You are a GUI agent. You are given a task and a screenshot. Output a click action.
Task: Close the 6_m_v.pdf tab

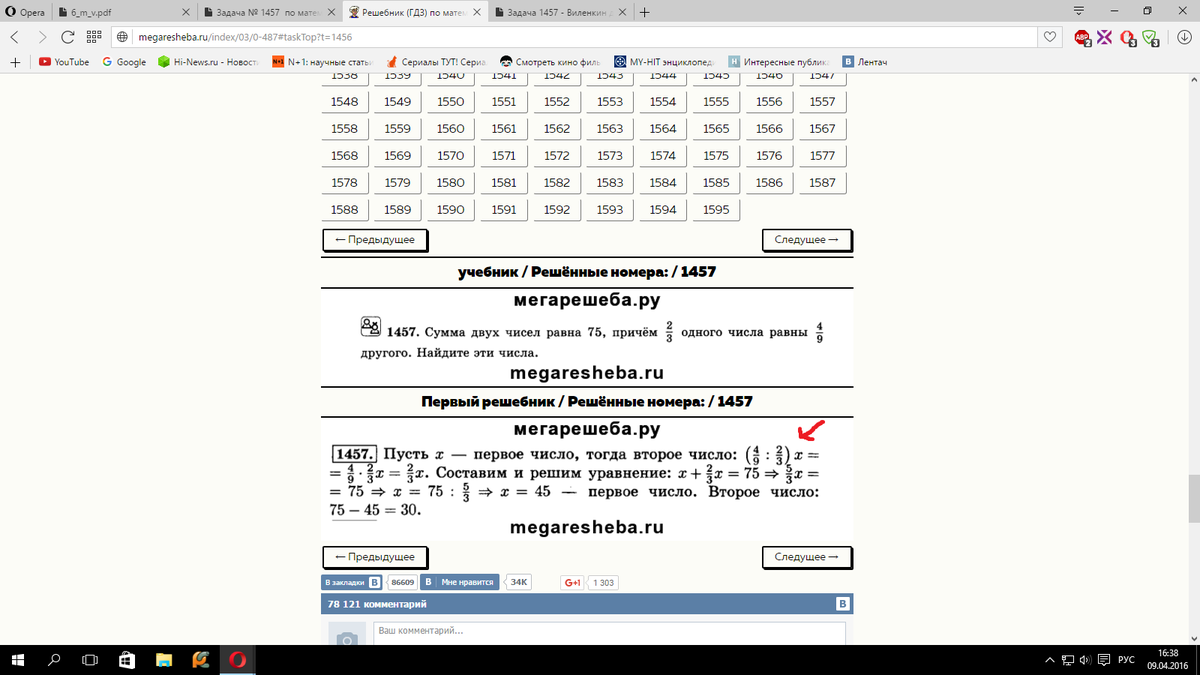click(x=184, y=13)
